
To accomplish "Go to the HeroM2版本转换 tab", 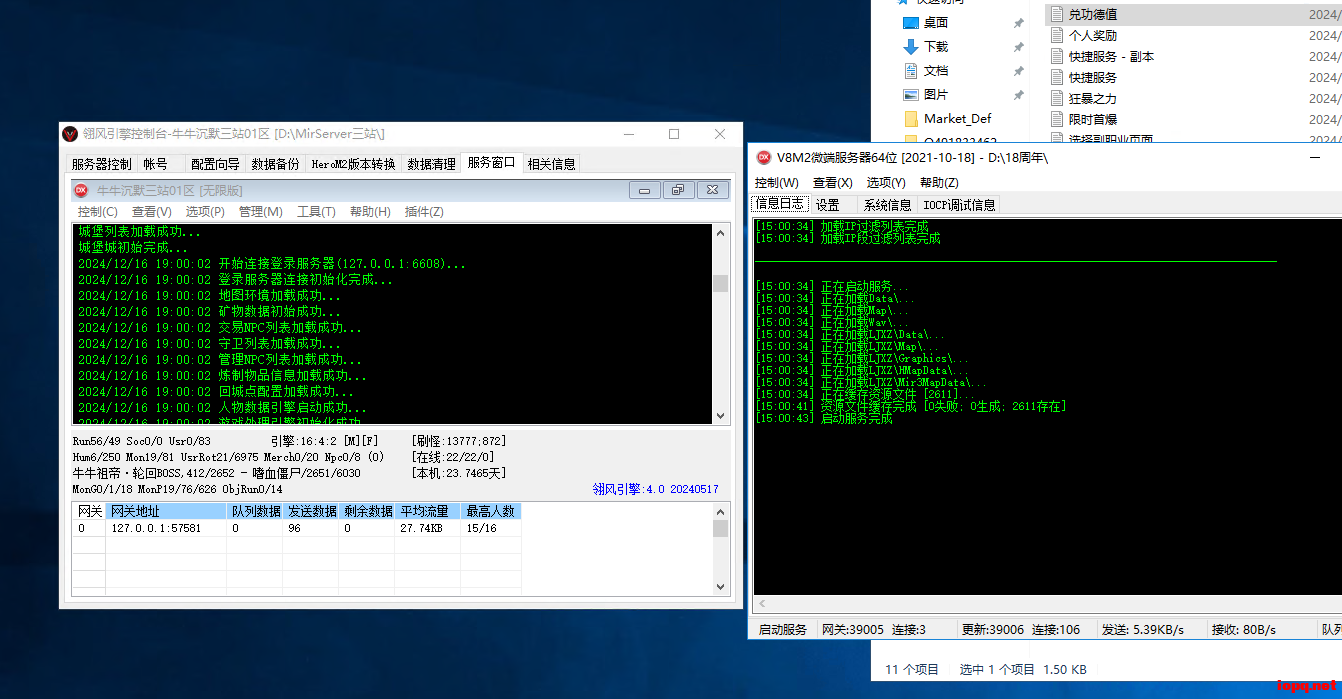I will point(353,164).
